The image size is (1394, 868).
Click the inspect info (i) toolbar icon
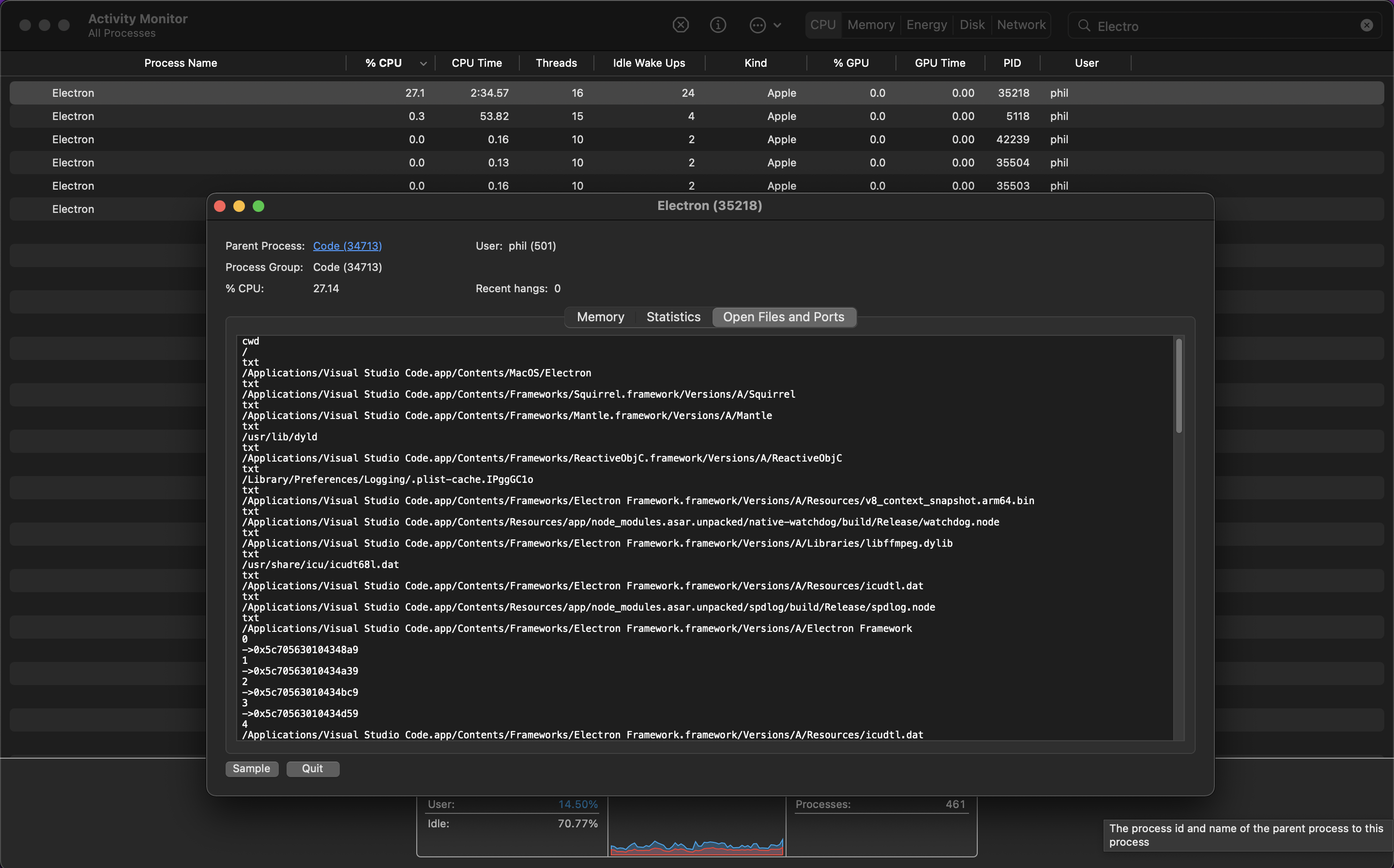718,25
